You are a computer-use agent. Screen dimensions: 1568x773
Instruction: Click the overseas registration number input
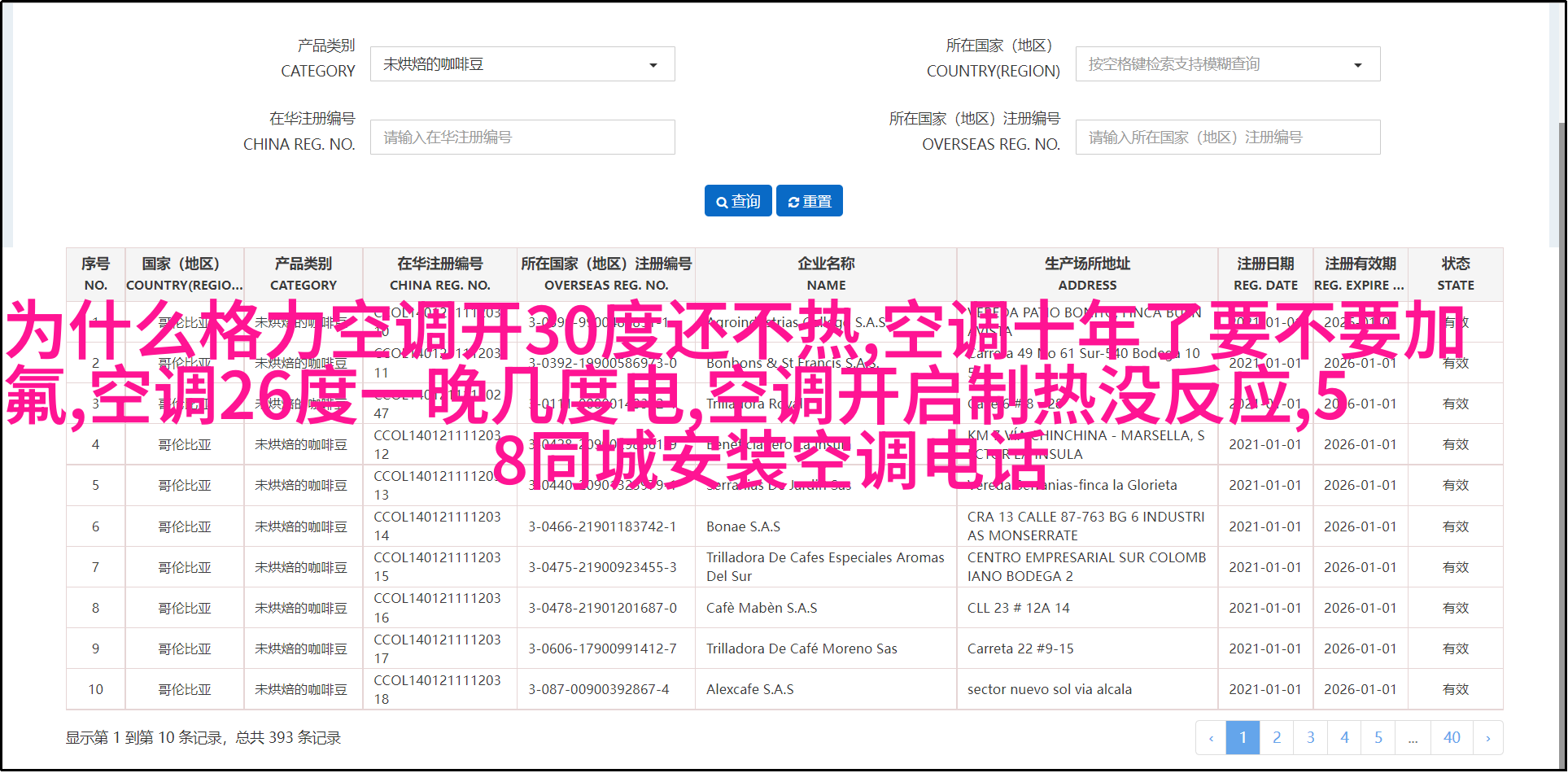(1228, 138)
